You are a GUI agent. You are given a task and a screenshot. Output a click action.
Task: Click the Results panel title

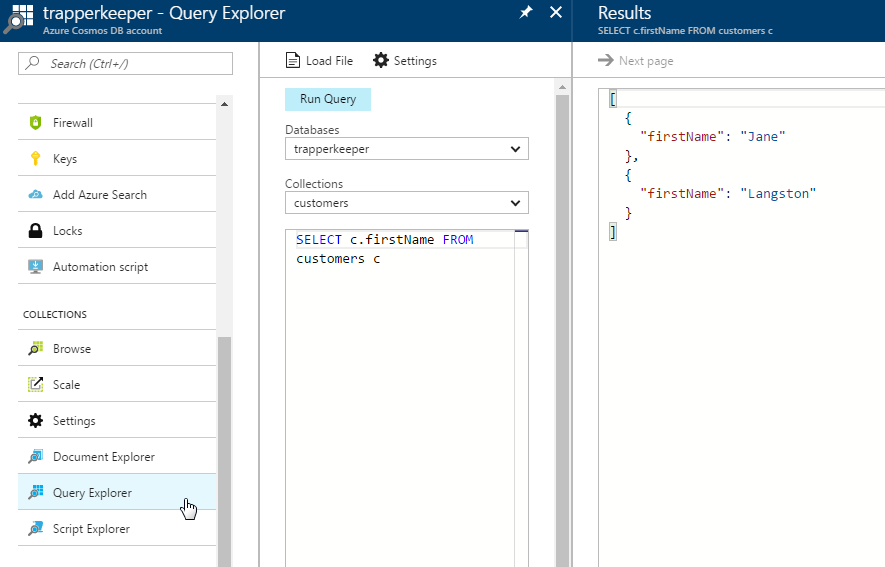(x=624, y=13)
